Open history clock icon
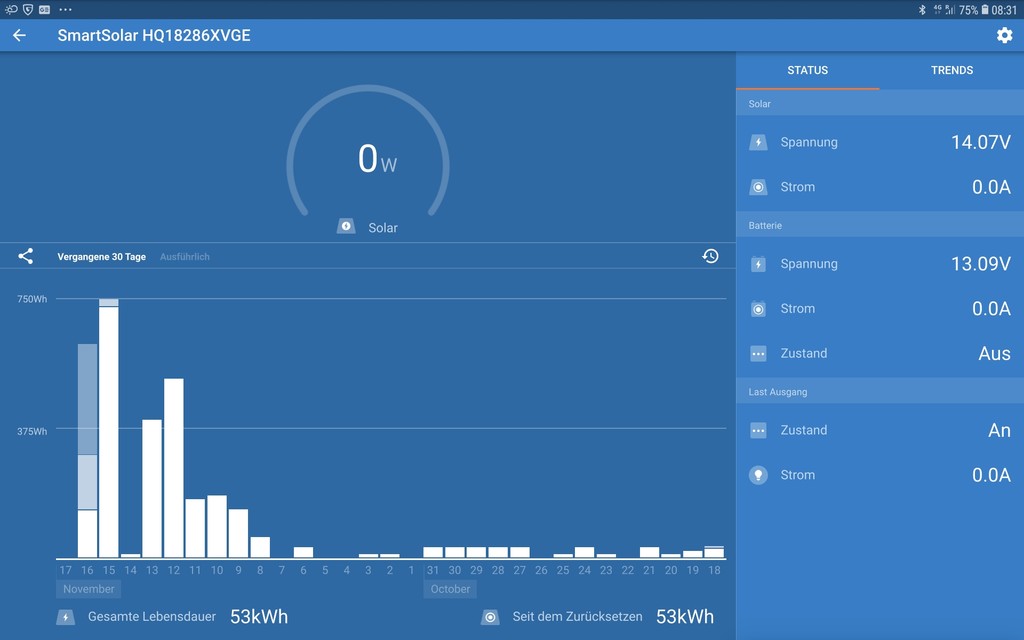The image size is (1024, 640). (x=711, y=256)
